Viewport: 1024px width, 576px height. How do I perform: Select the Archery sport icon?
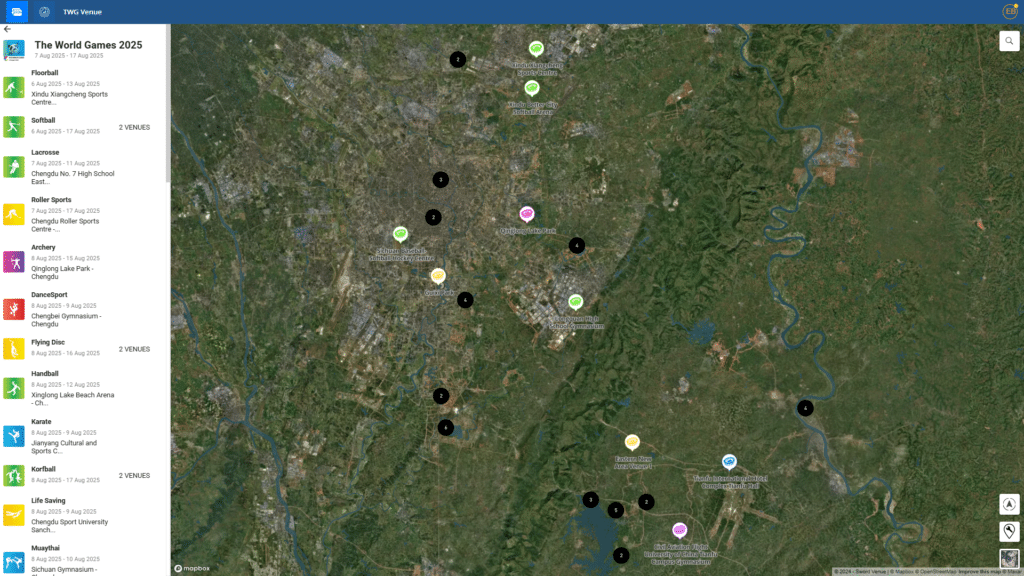14,262
